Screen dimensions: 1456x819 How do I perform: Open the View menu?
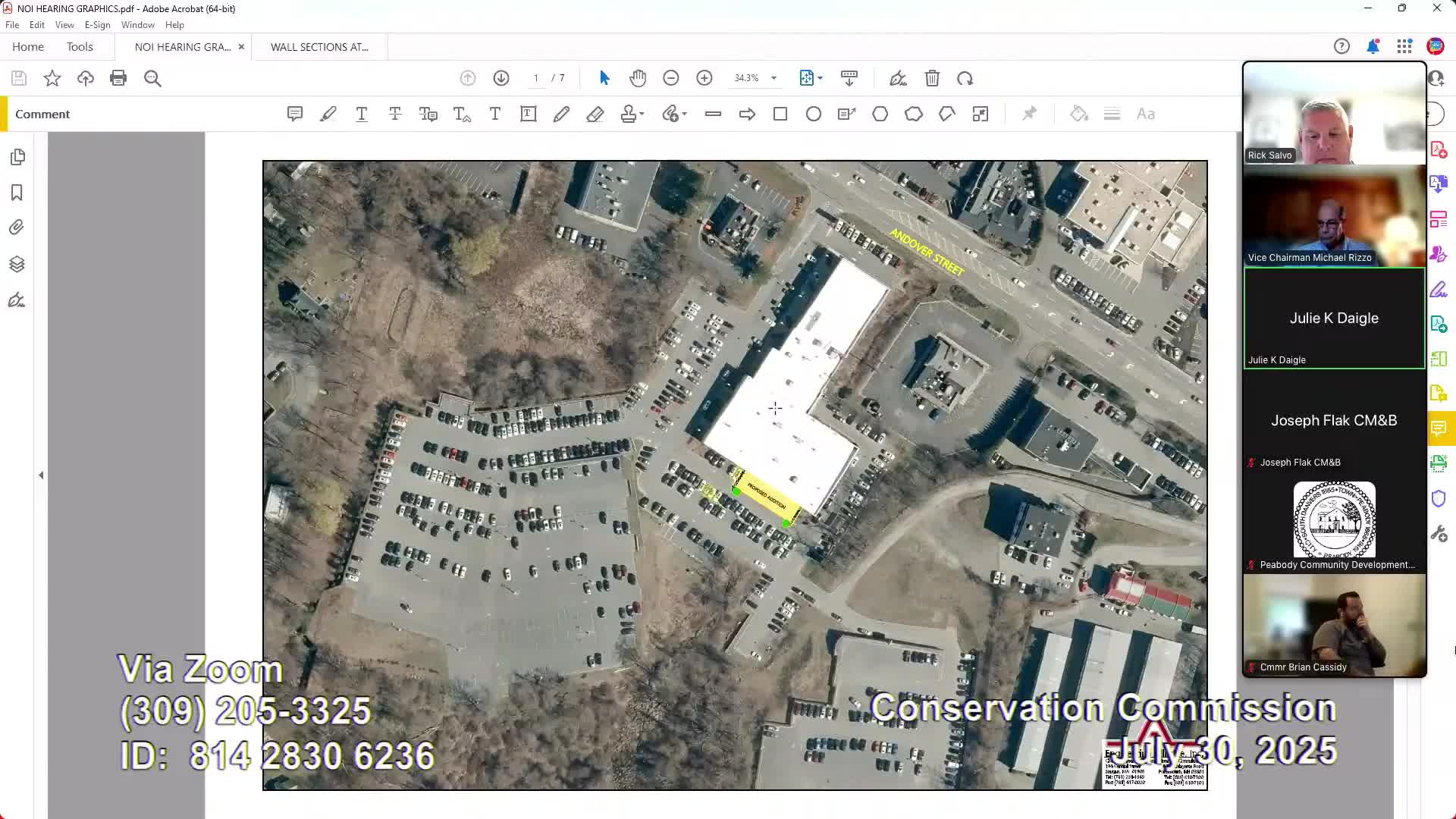(64, 25)
